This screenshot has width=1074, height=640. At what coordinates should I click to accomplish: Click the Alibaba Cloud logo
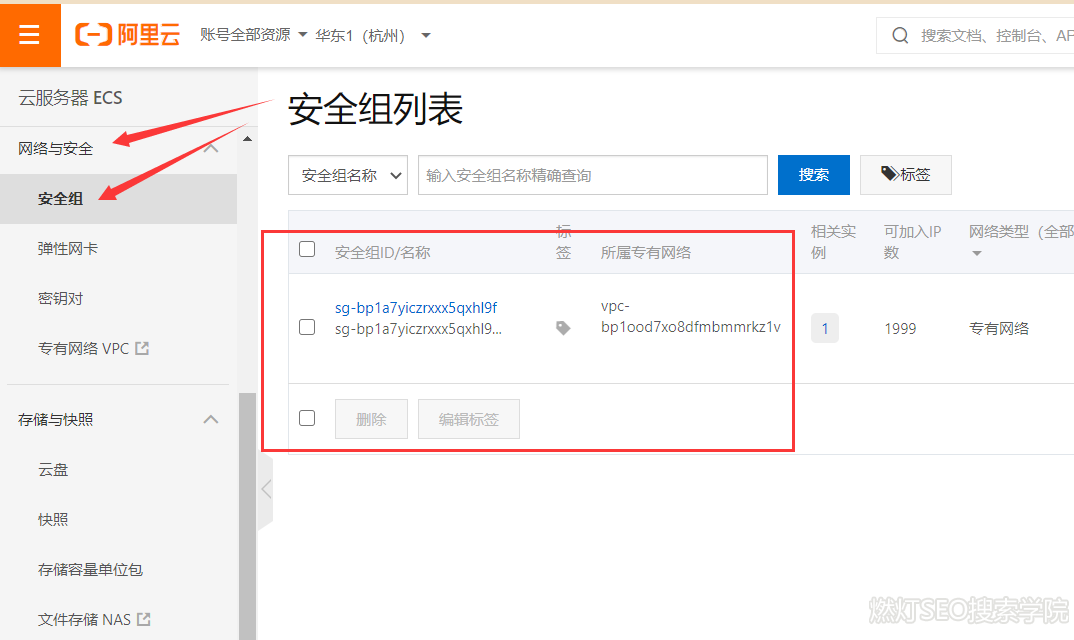(127, 34)
